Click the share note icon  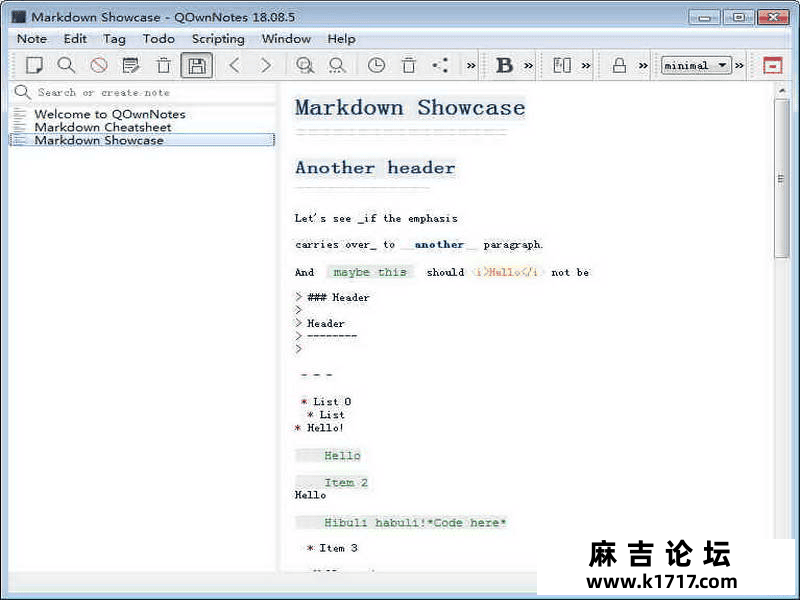pyautogui.click(x=440, y=65)
